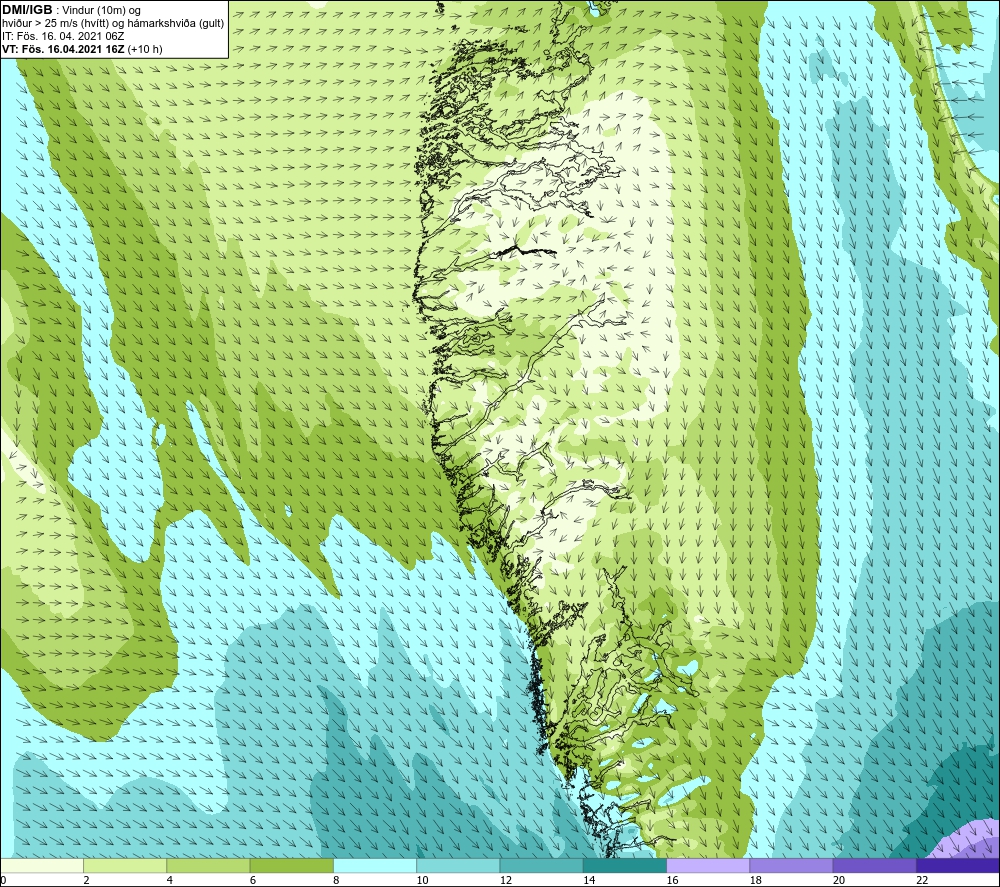Click the scale label '22'
1000x887 pixels.
click(922, 881)
